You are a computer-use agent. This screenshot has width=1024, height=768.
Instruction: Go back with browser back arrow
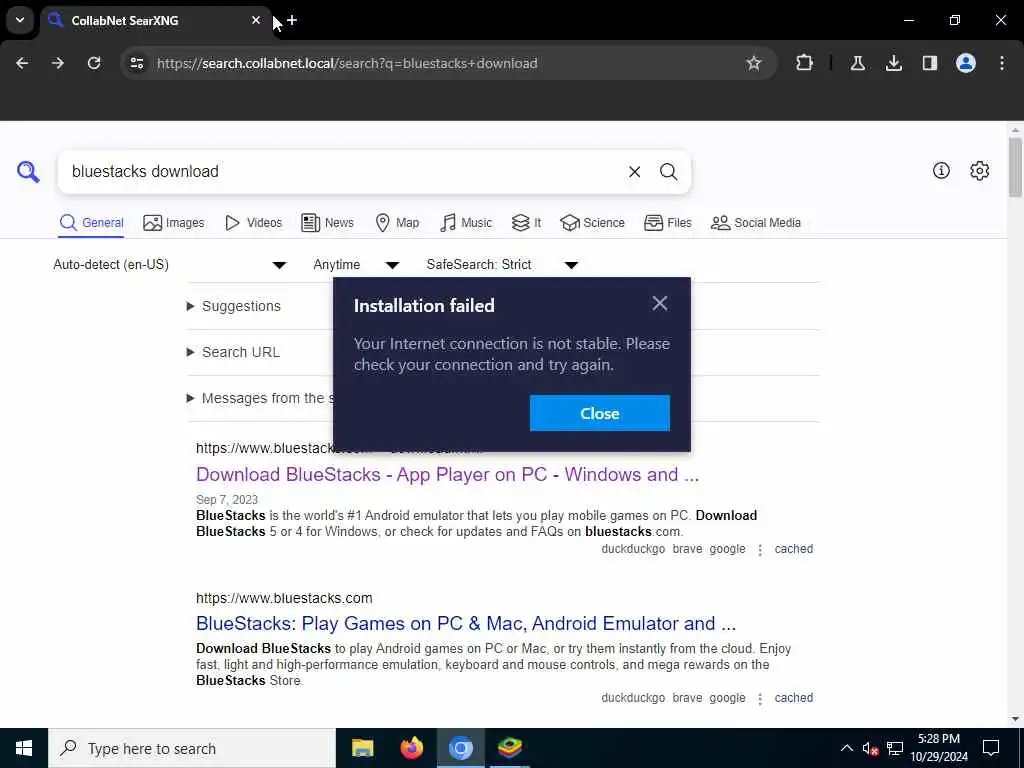tap(22, 63)
